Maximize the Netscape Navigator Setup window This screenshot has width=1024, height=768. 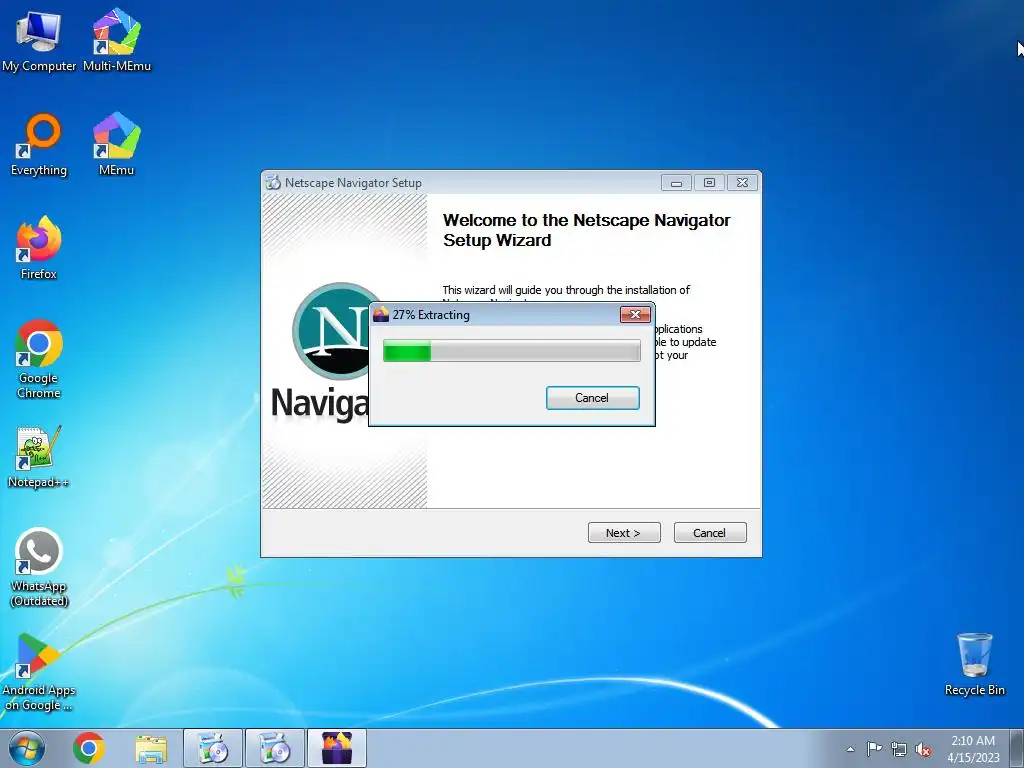pyautogui.click(x=709, y=183)
